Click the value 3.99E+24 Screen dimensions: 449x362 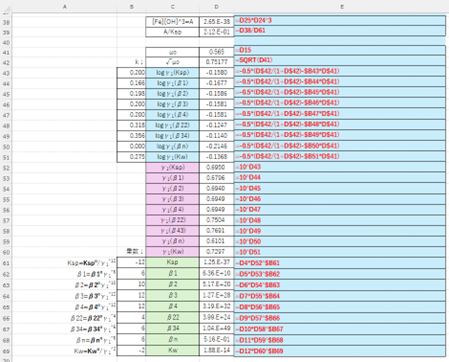(x=217, y=317)
